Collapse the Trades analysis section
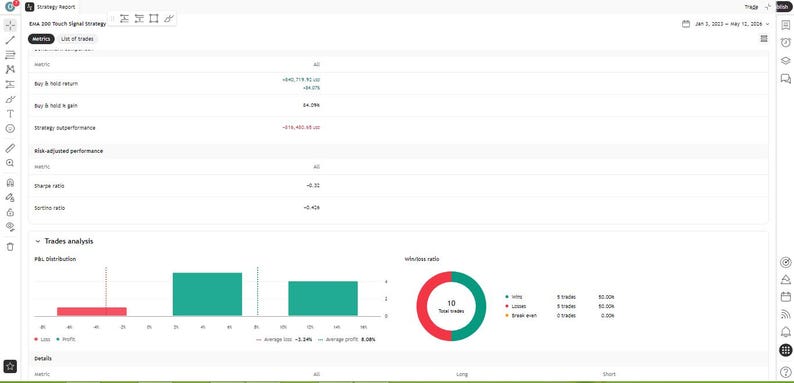This screenshot has width=794, height=383. click(37, 241)
